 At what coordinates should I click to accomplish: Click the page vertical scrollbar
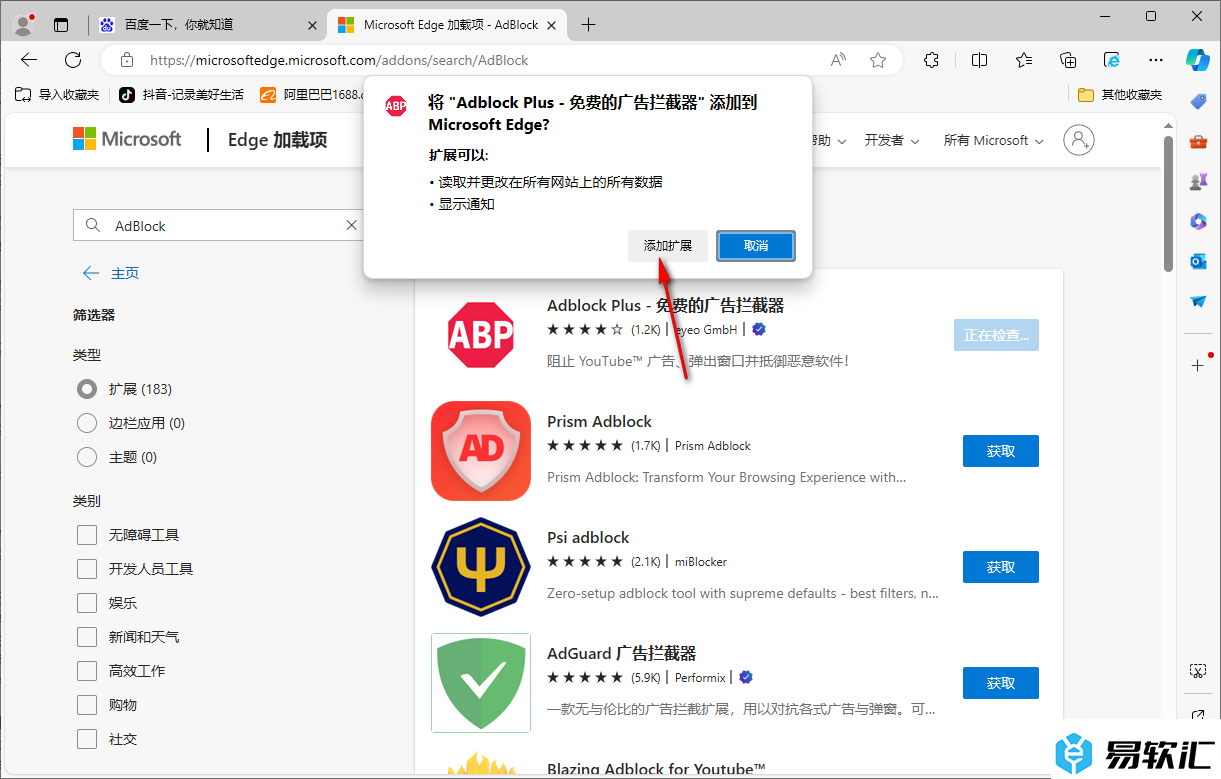(x=1168, y=203)
